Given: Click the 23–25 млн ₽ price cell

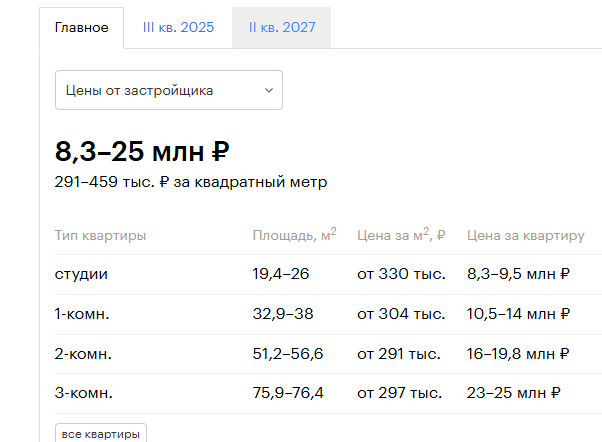Looking at the screenshot, I should click(x=513, y=393).
